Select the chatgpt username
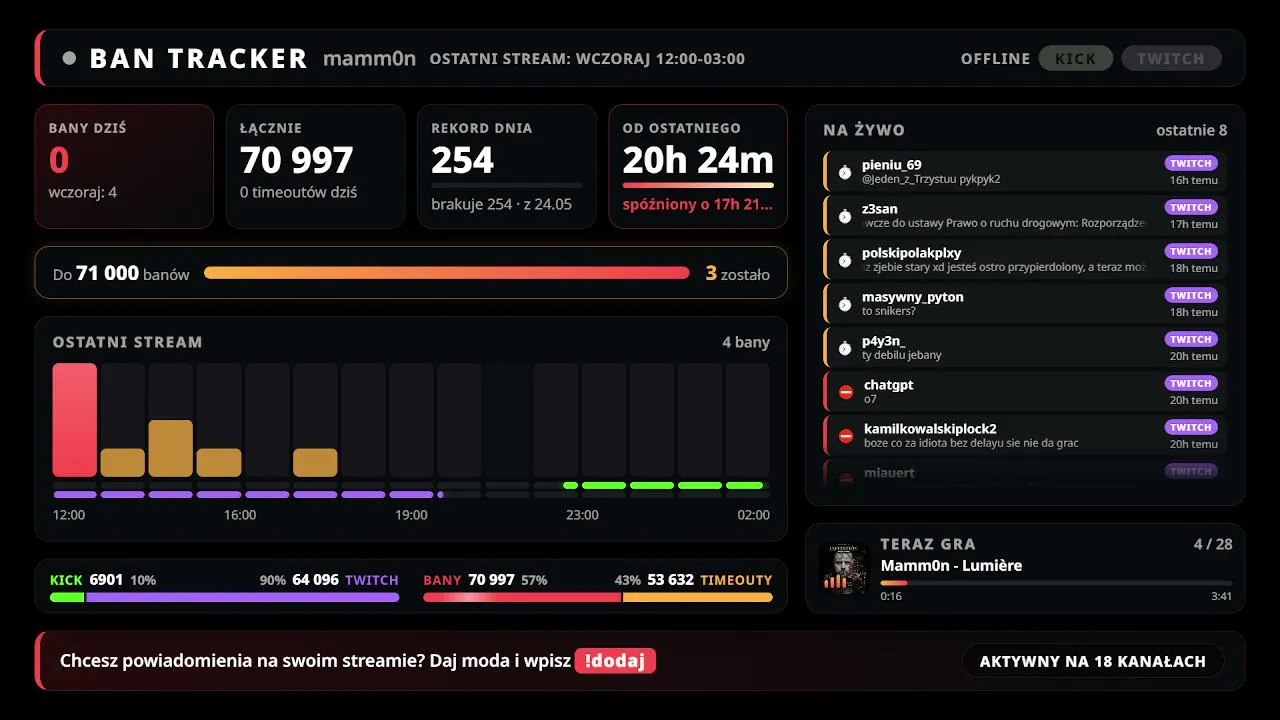 889,385
